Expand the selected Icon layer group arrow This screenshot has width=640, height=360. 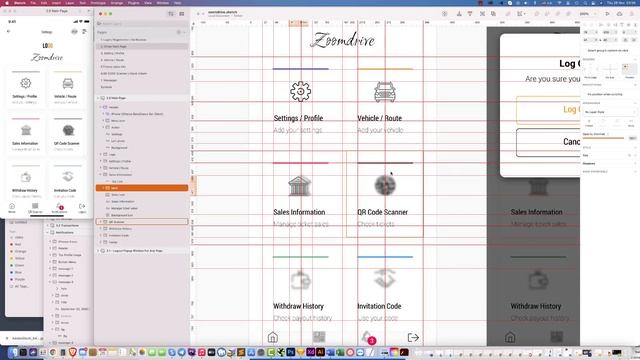coord(103,188)
